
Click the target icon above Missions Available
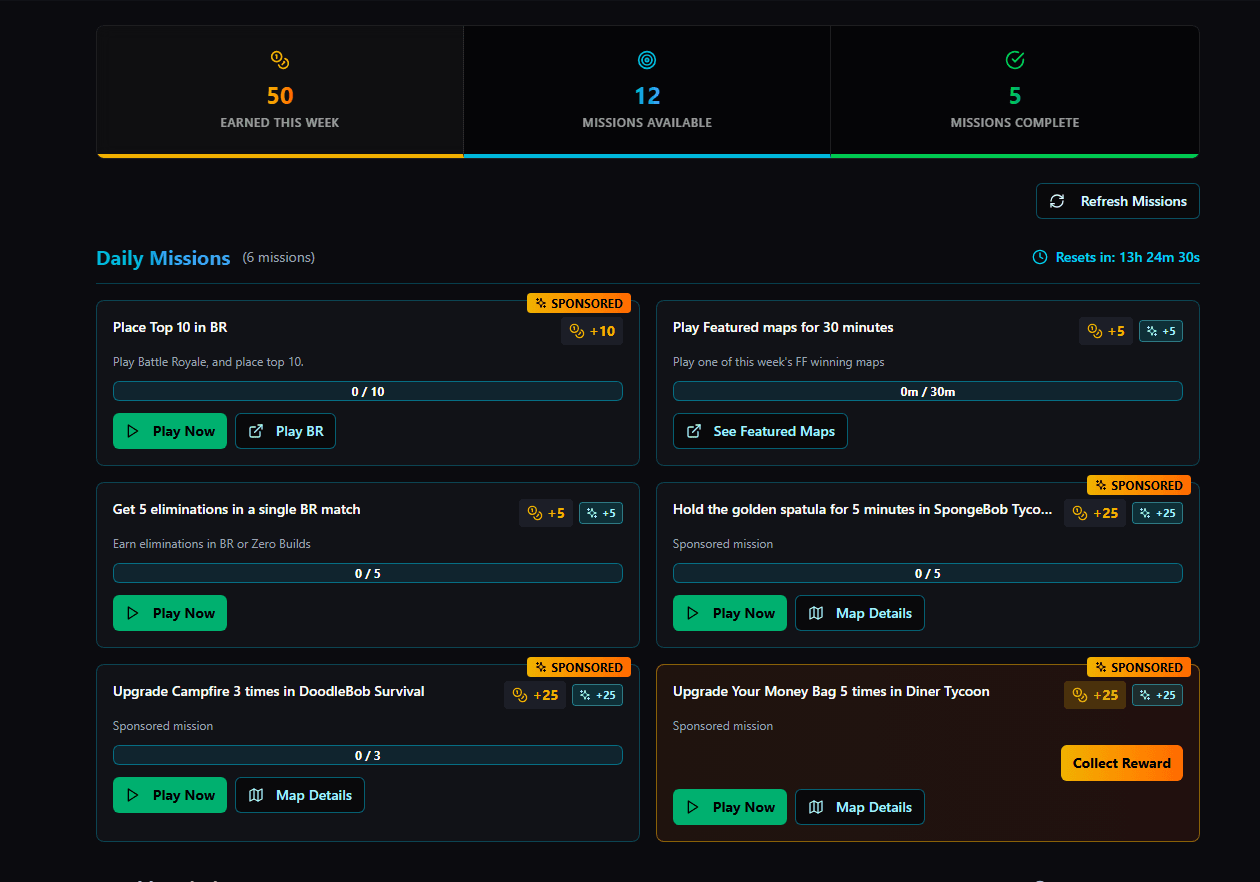[647, 61]
